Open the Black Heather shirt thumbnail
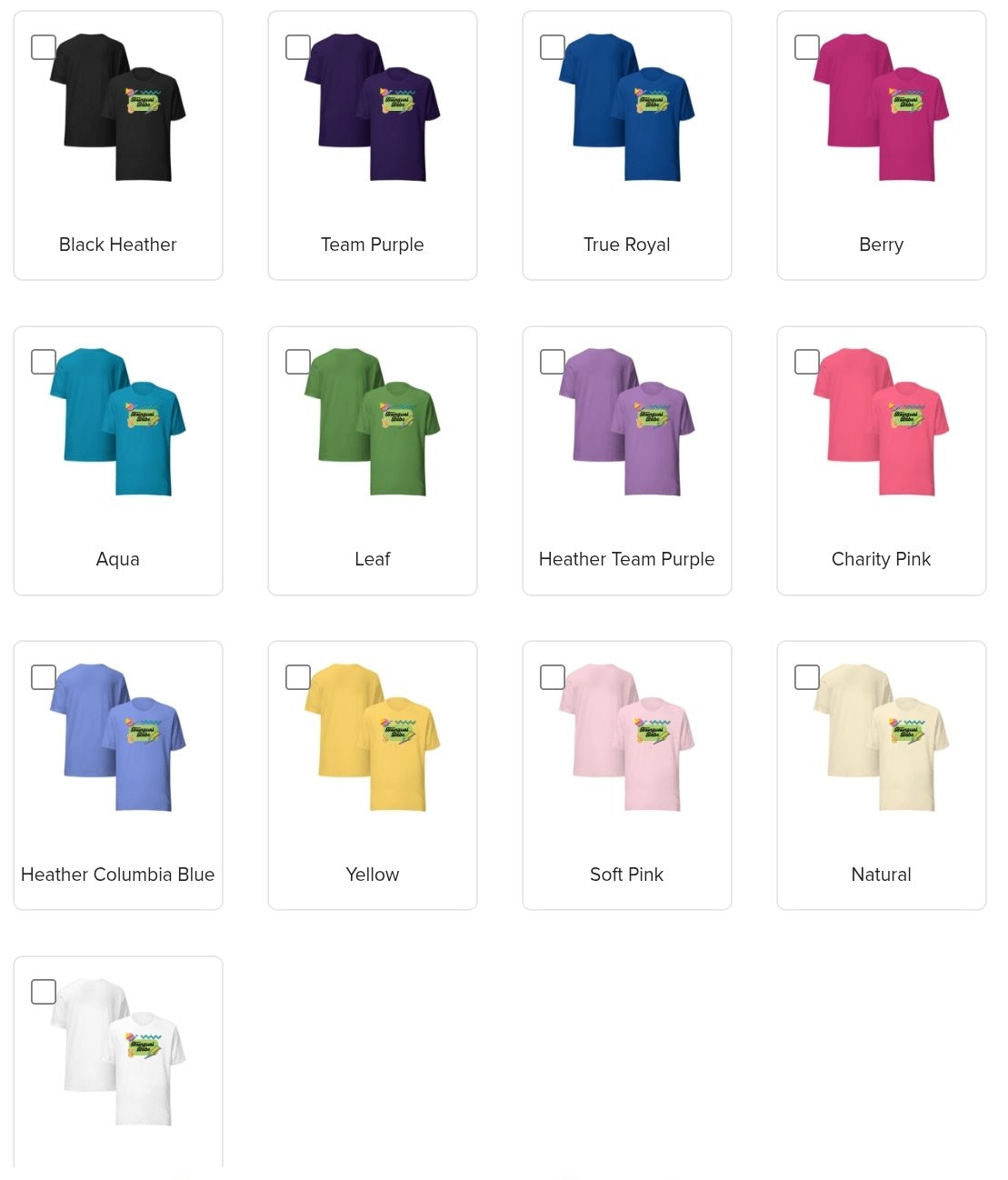 click(x=118, y=107)
